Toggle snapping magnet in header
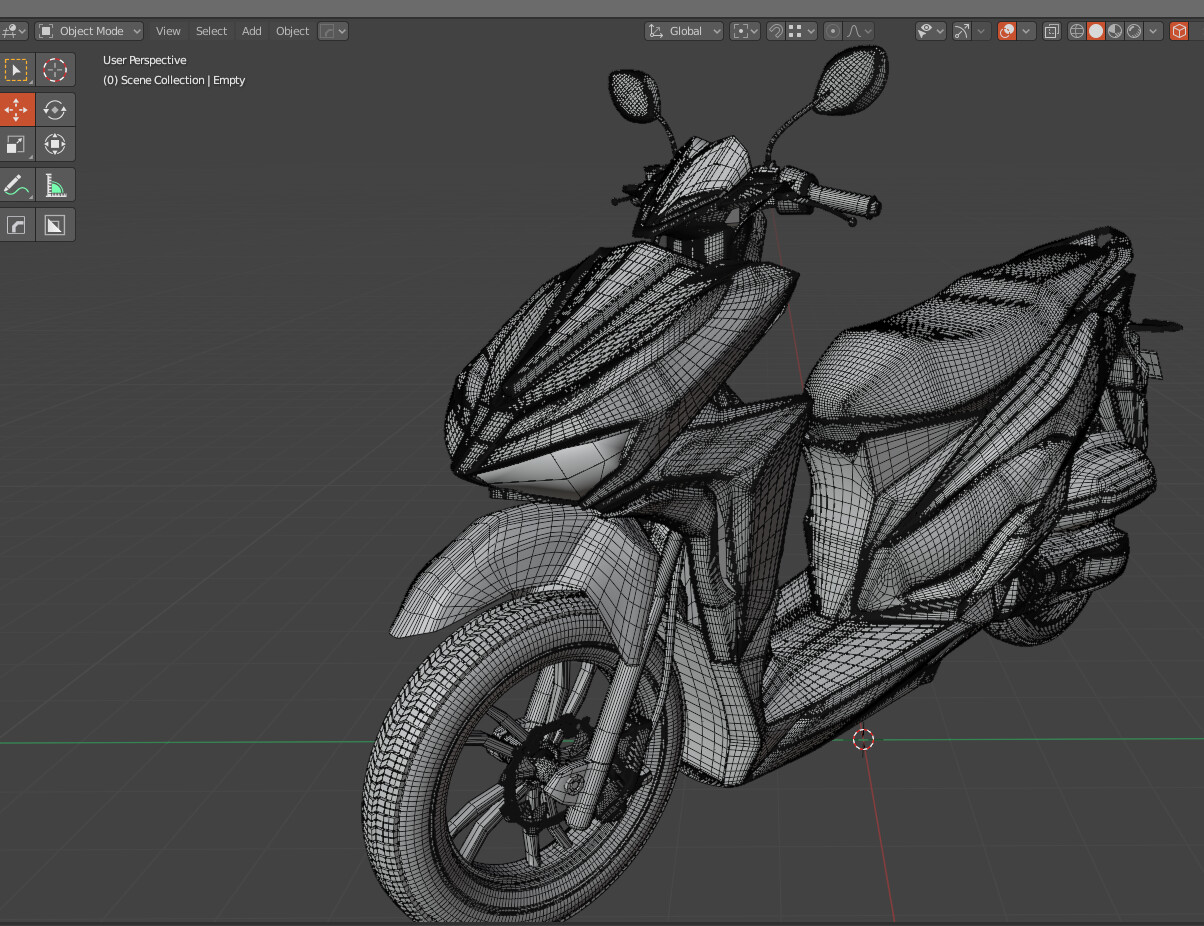The height and width of the screenshot is (926, 1204). point(776,31)
